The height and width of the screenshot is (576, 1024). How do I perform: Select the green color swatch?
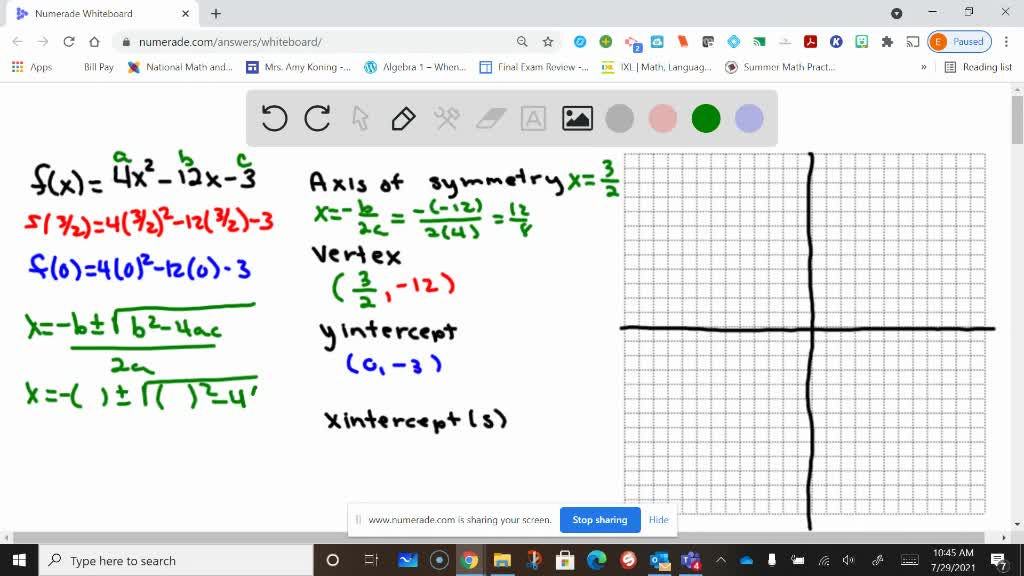coord(706,118)
